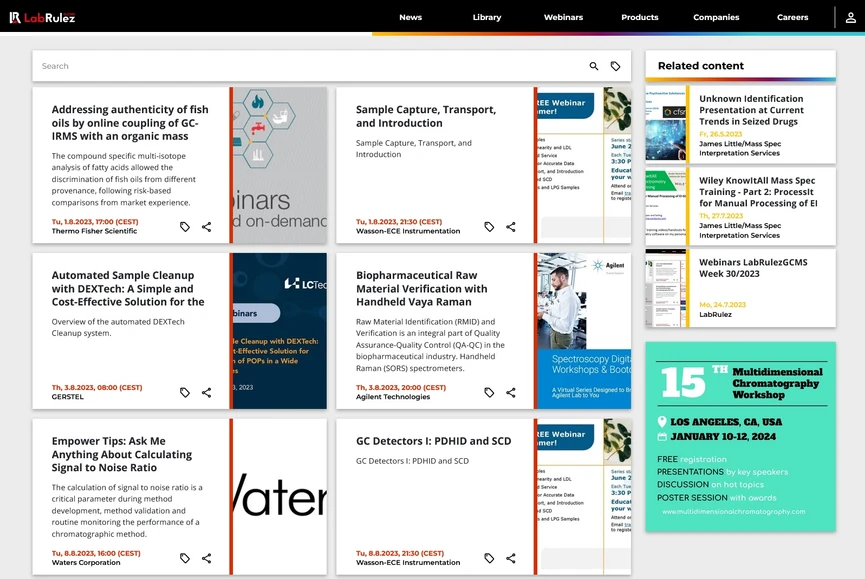The image size is (865, 579).
Task: Open Sample Capture card webinar thumbnail
Action: pyautogui.click(x=584, y=165)
